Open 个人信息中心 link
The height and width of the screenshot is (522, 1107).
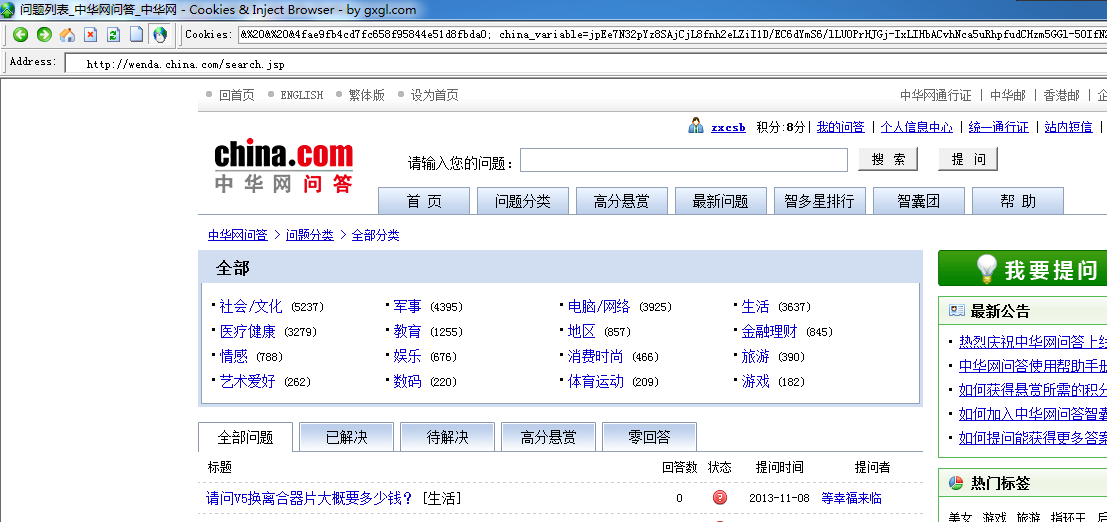click(x=916, y=126)
